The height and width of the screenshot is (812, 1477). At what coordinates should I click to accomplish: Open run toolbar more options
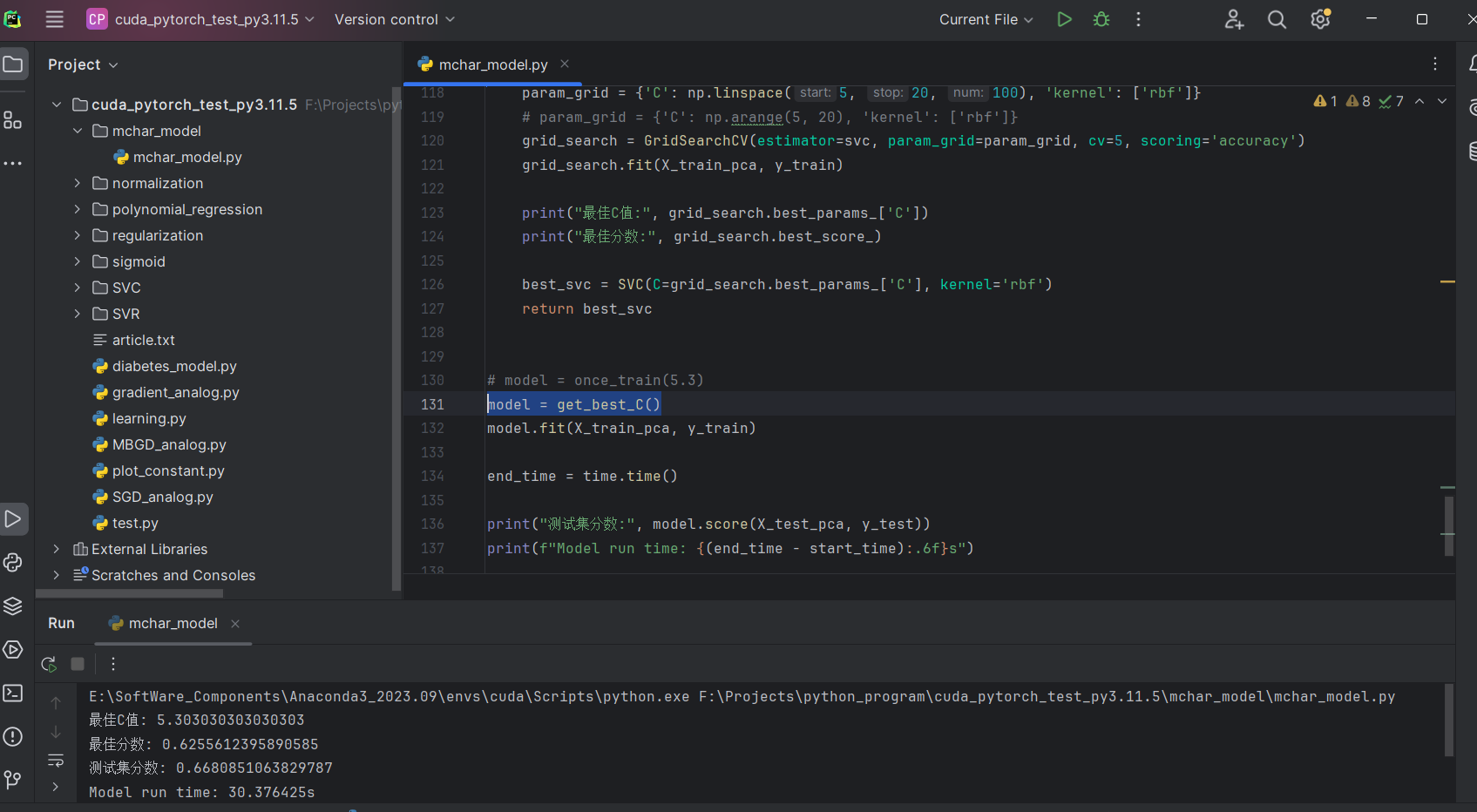click(x=113, y=664)
